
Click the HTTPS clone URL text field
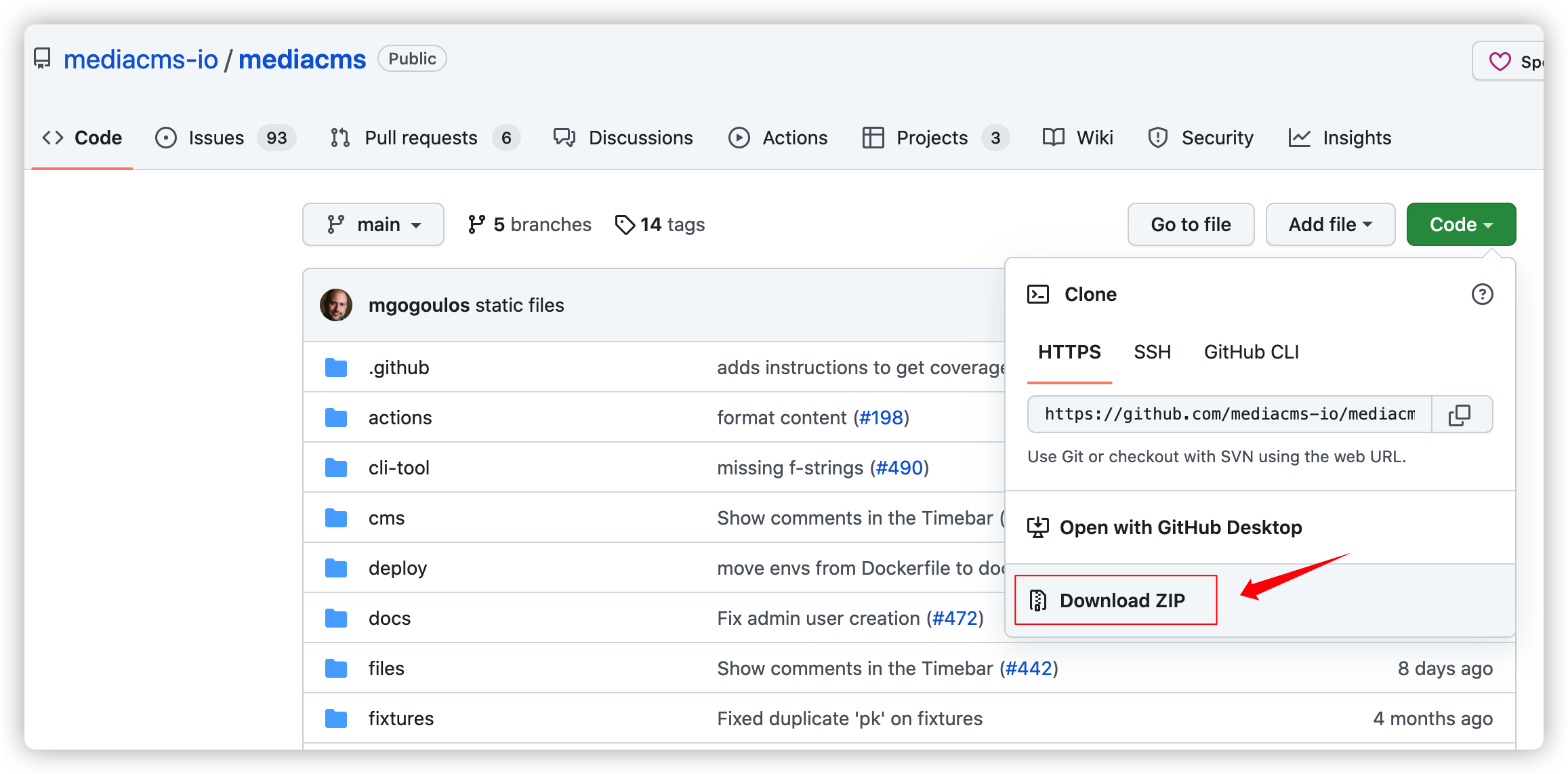[1229, 415]
